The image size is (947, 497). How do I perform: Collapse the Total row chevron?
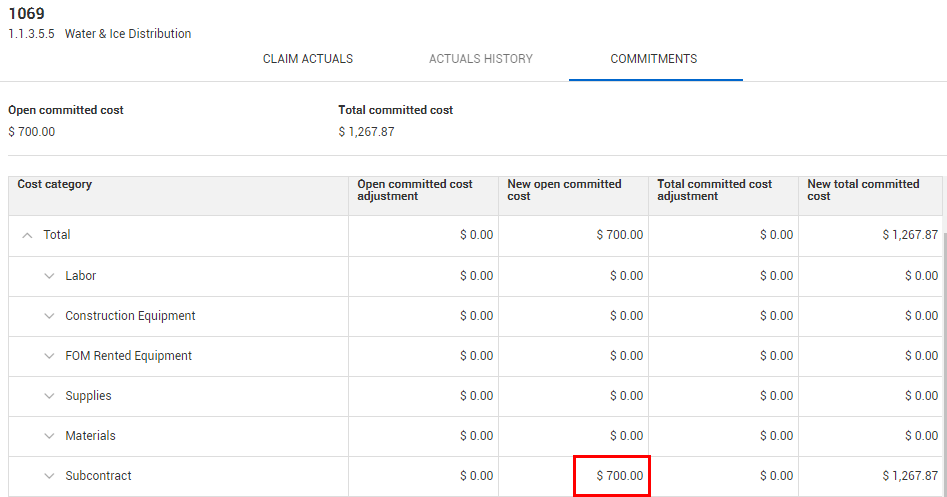coord(27,235)
